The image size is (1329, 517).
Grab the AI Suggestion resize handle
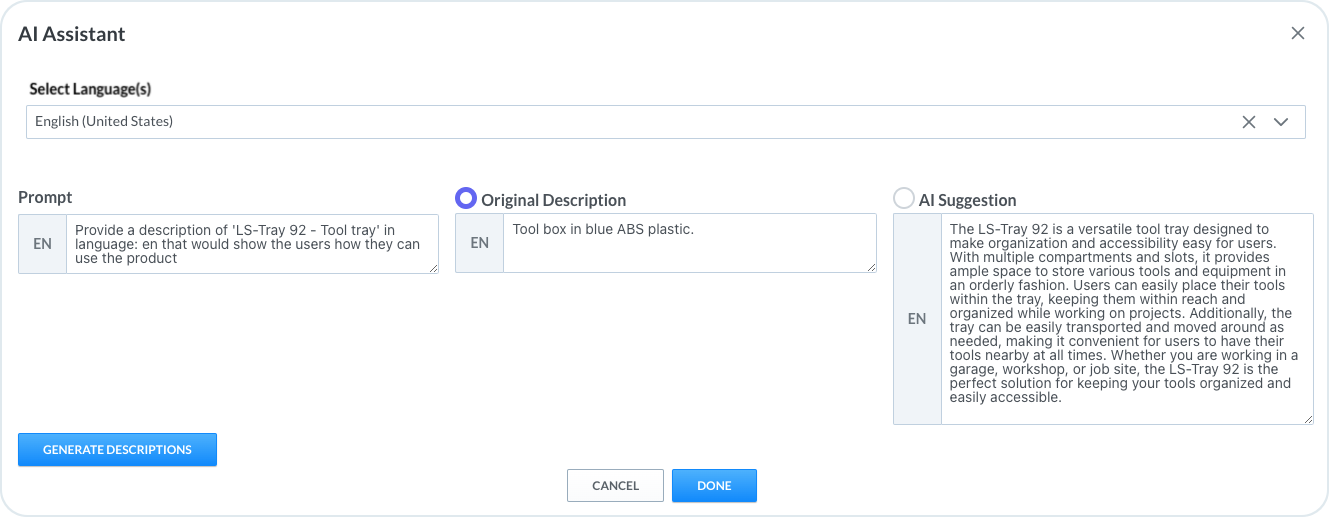coord(1308,419)
